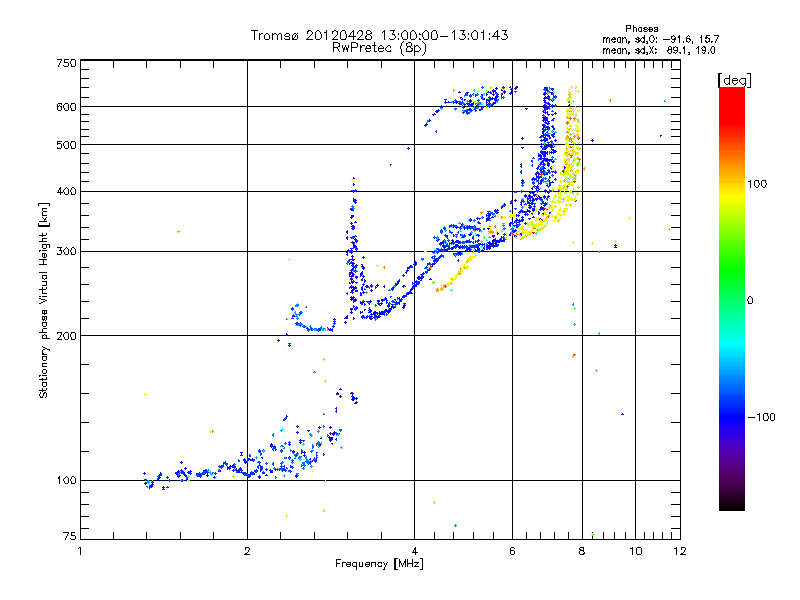Click the '500' y-axis tick label
Viewport: 800px width, 600px height.
pyautogui.click(x=66, y=145)
